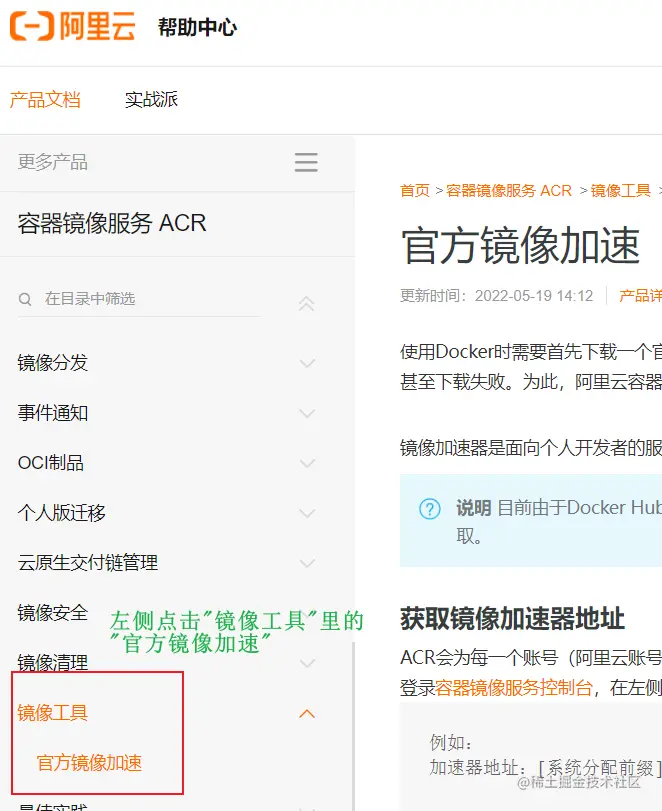662x811 pixels.
Task: Open 镜像工具 breadcrumb link
Action: click(x=621, y=190)
